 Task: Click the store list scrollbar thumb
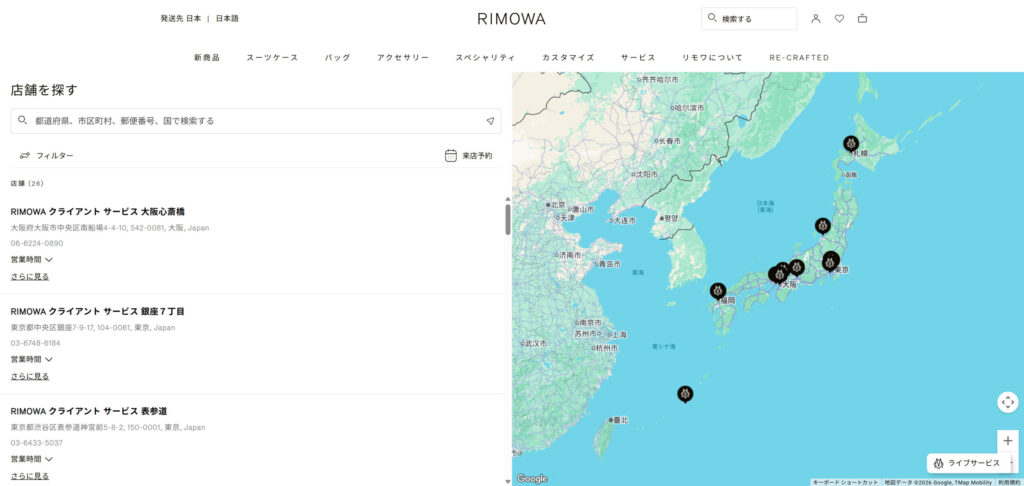point(508,219)
